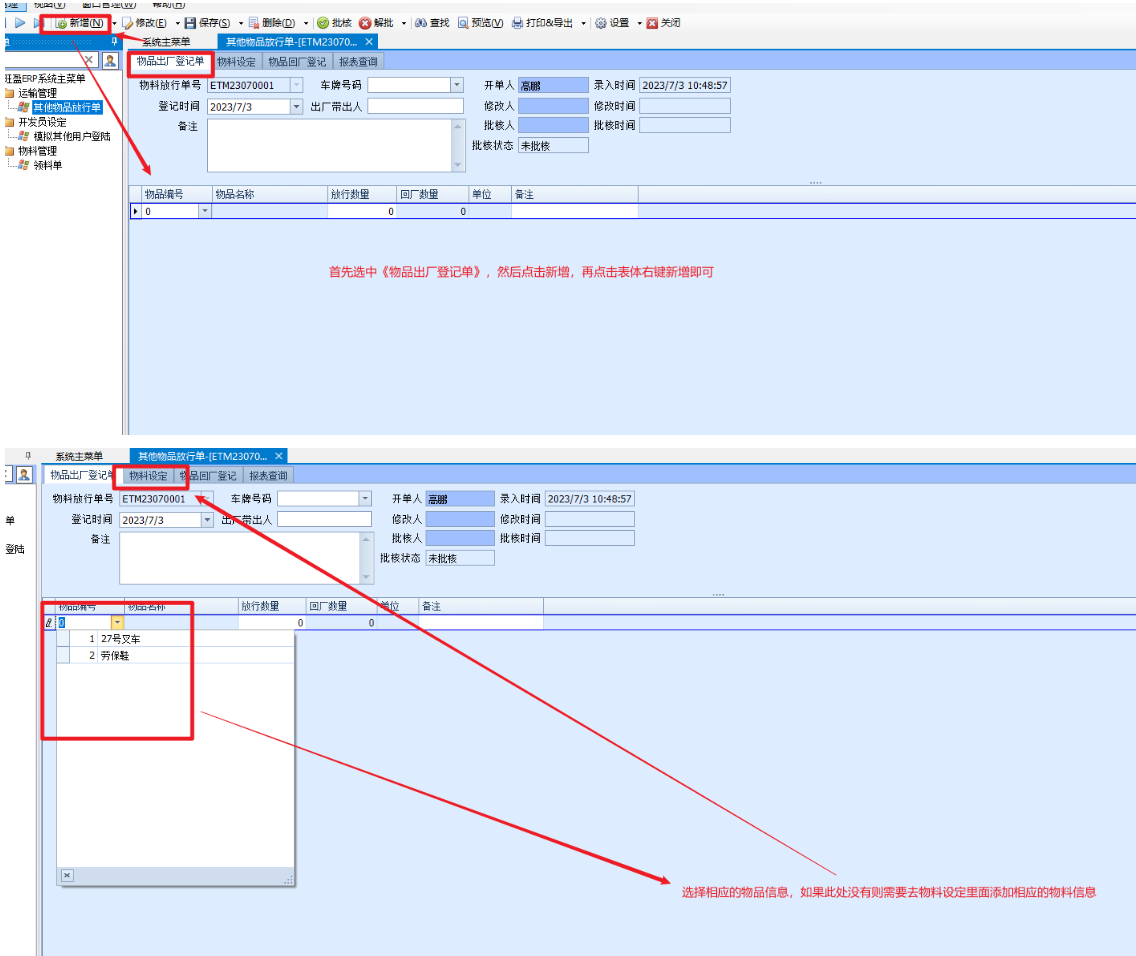
Task: Select 开发员设定 folder in menu tree
Action: coord(42,122)
